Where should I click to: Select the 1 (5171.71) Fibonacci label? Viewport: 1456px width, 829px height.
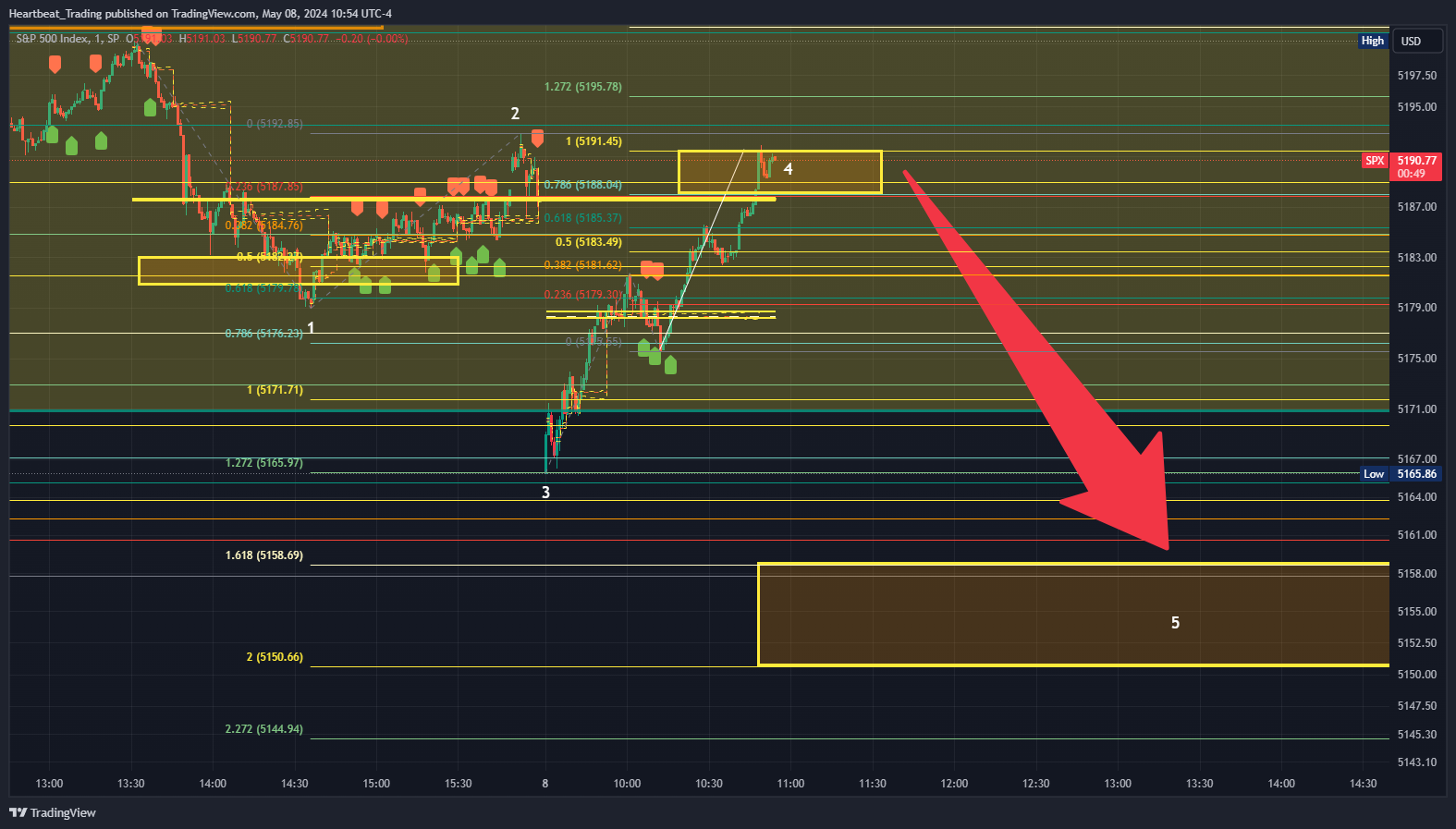pyautogui.click(x=275, y=390)
